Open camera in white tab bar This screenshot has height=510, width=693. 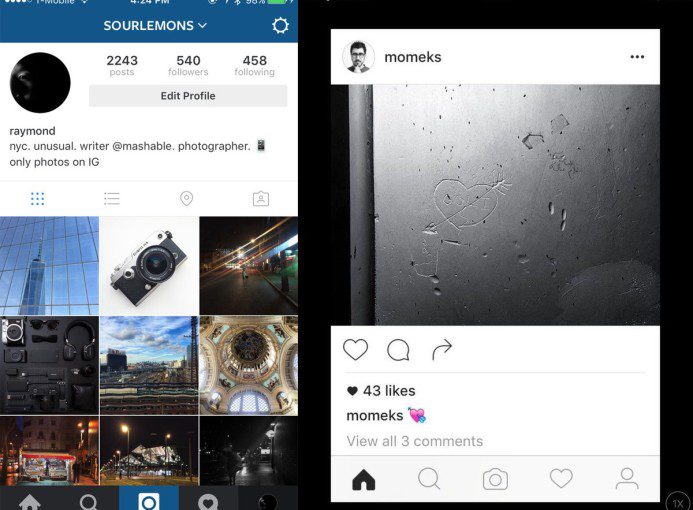pyautogui.click(x=495, y=480)
